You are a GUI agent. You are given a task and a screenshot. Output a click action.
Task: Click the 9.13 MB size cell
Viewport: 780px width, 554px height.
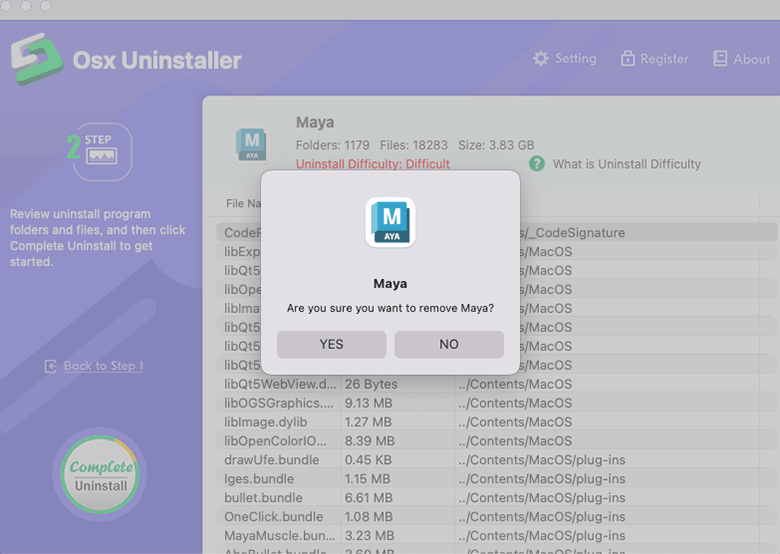(369, 403)
